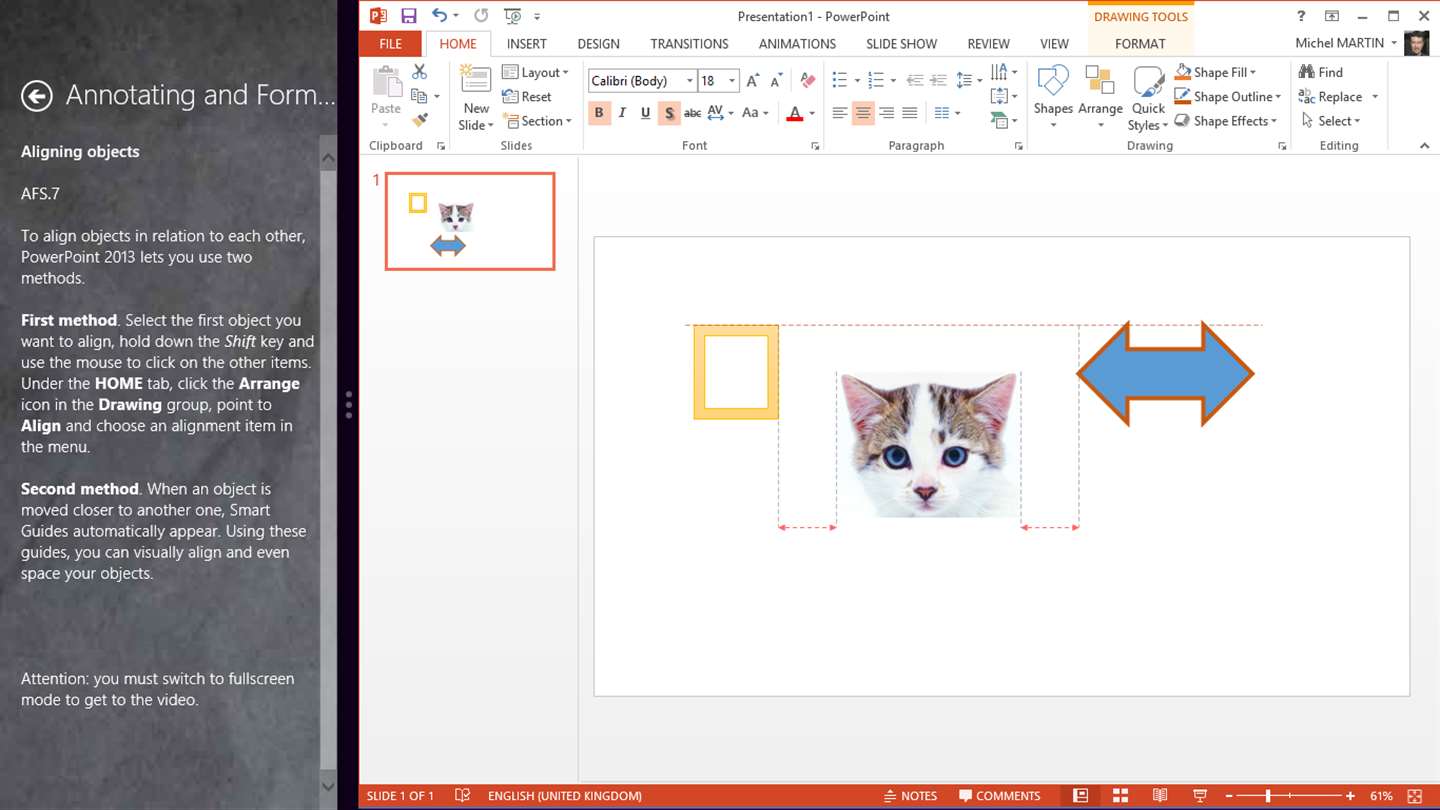Open the Michel MARTIN account menu

(1345, 43)
